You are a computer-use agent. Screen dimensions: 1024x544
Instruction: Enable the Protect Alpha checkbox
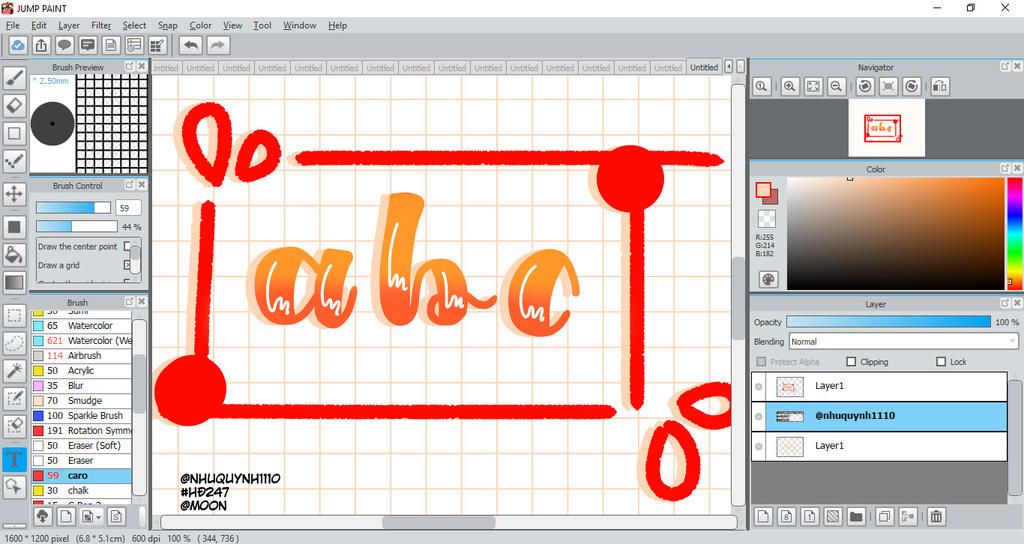click(761, 361)
